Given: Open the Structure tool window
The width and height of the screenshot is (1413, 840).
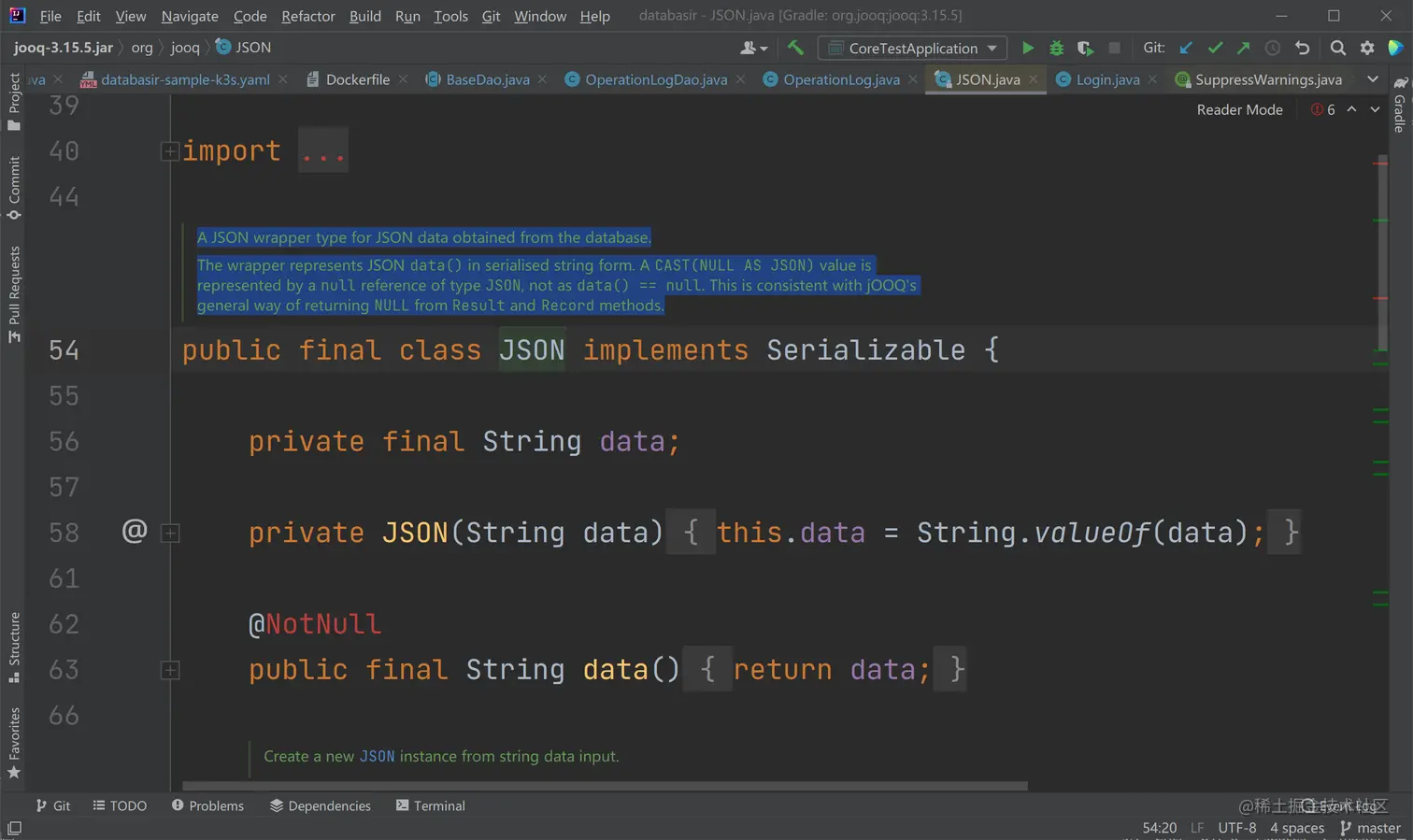Looking at the screenshot, I should (x=14, y=648).
